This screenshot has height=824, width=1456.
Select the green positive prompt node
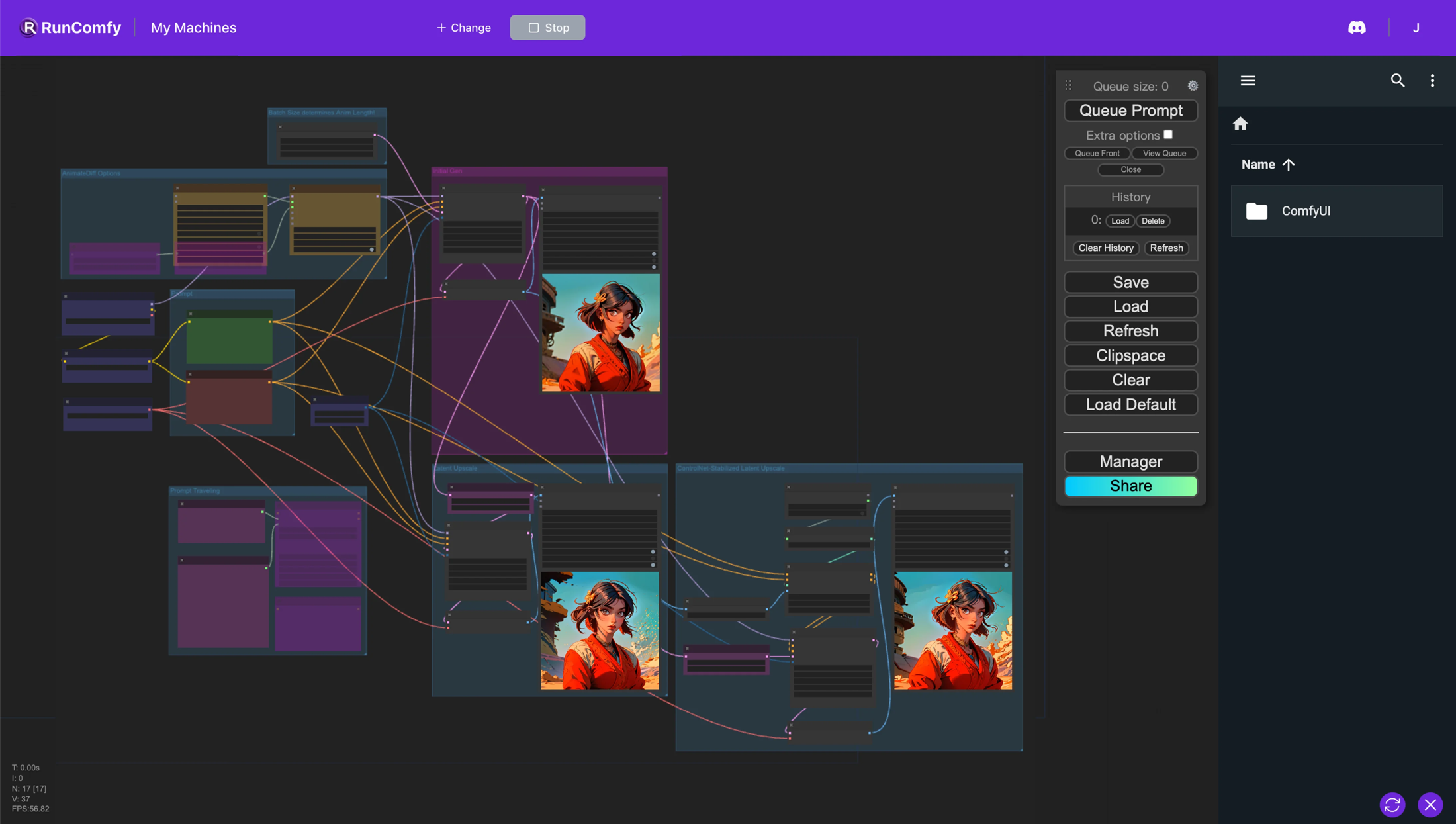coord(229,338)
